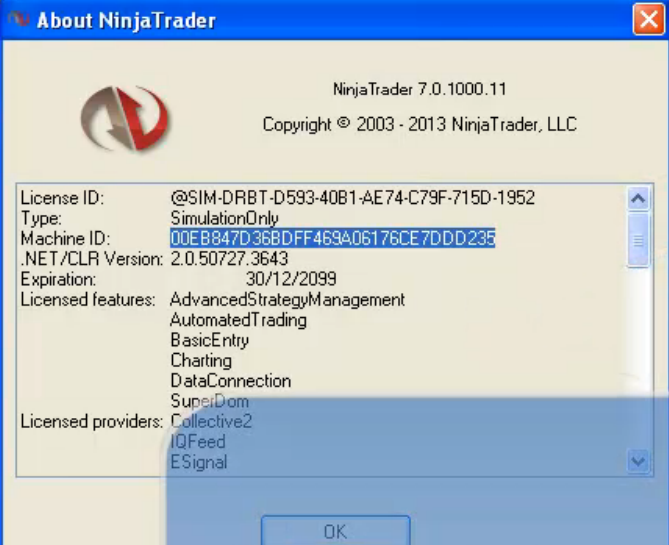Close the About NinjaTrader dialog
The width and height of the screenshot is (669, 545).
click(x=649, y=19)
